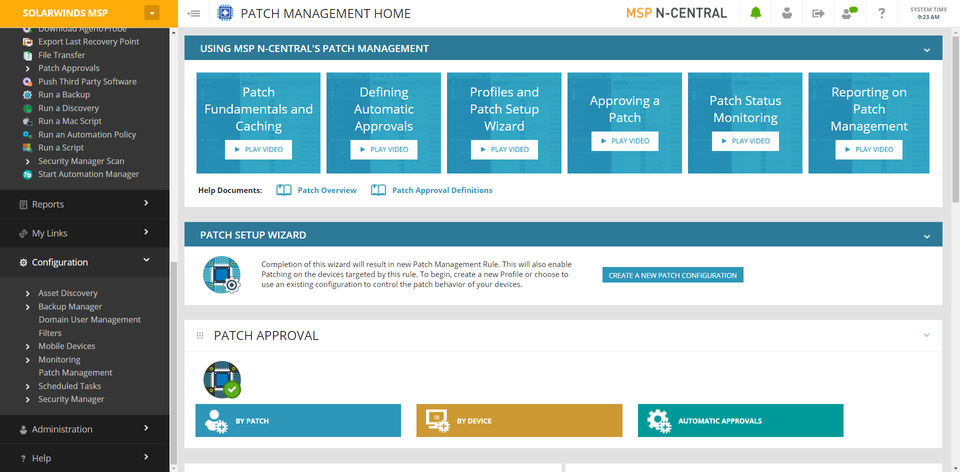This screenshot has height=472, width=960.
Task: Click the Push Third Party Software icon
Action: pos(28,81)
